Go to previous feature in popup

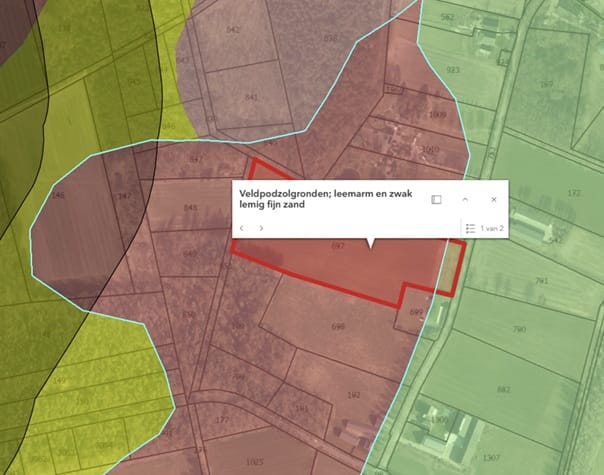tap(242, 228)
